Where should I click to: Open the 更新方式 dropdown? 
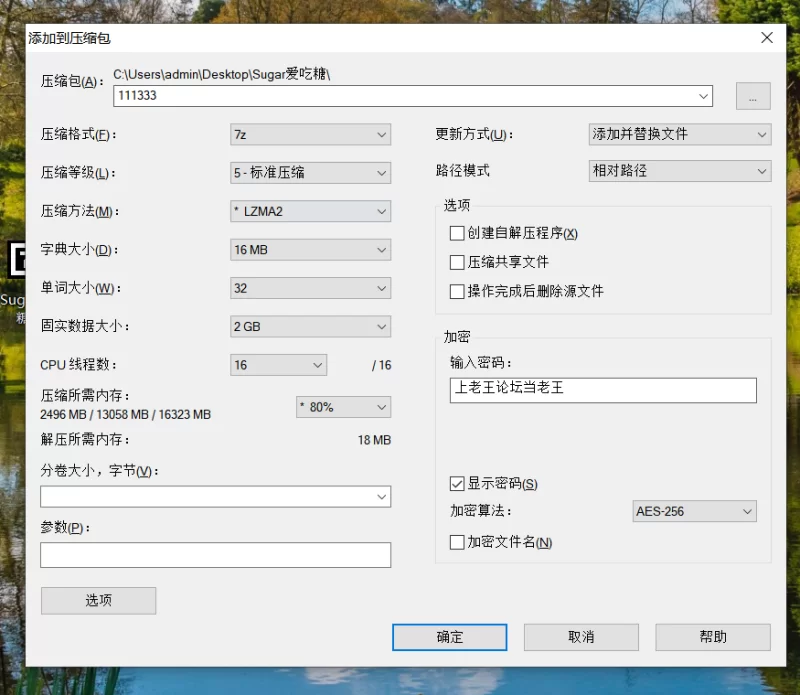coord(679,134)
